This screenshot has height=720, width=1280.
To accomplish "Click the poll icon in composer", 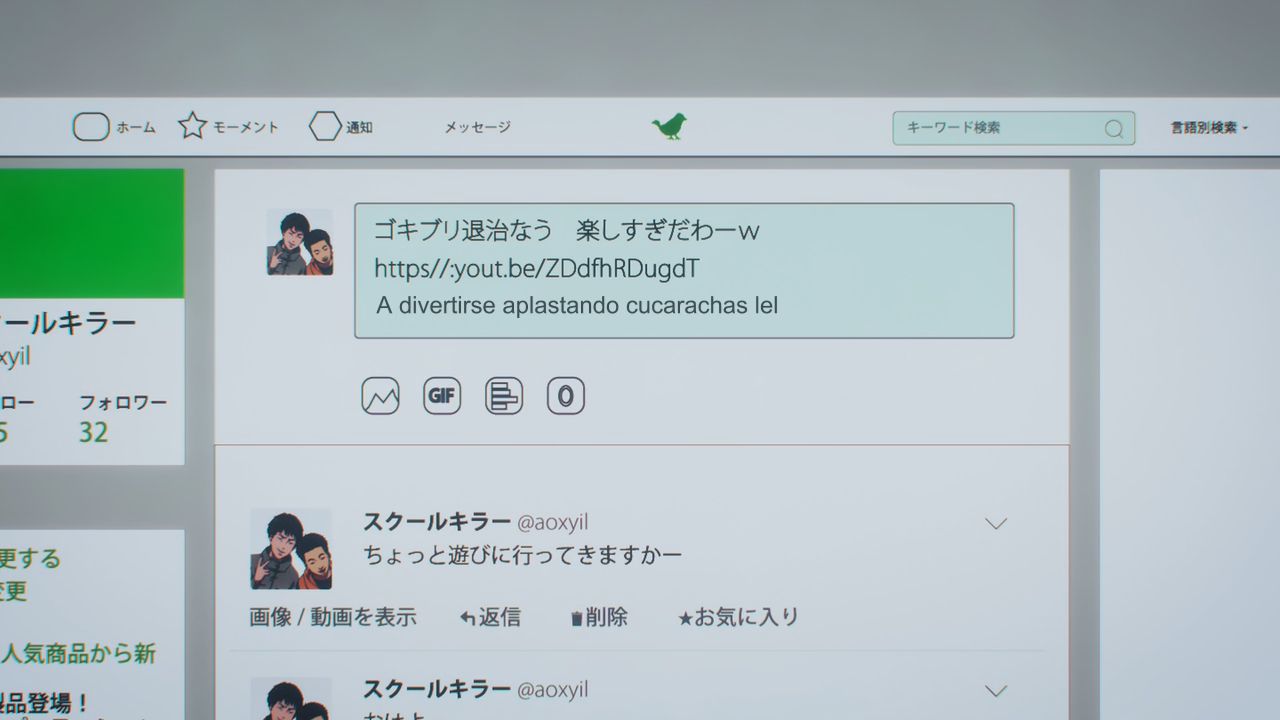I will [x=504, y=396].
